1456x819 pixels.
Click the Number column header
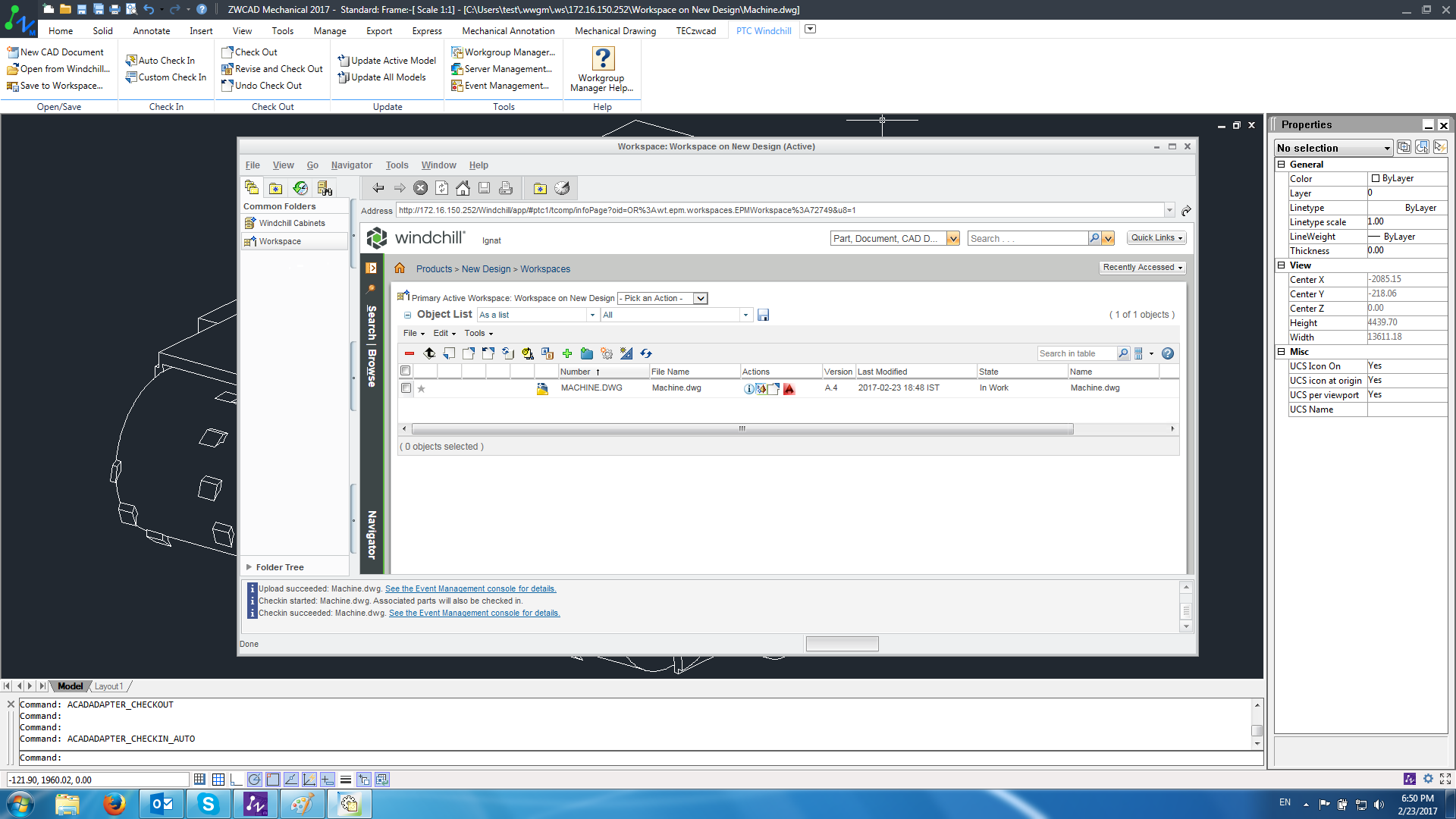tap(603, 372)
